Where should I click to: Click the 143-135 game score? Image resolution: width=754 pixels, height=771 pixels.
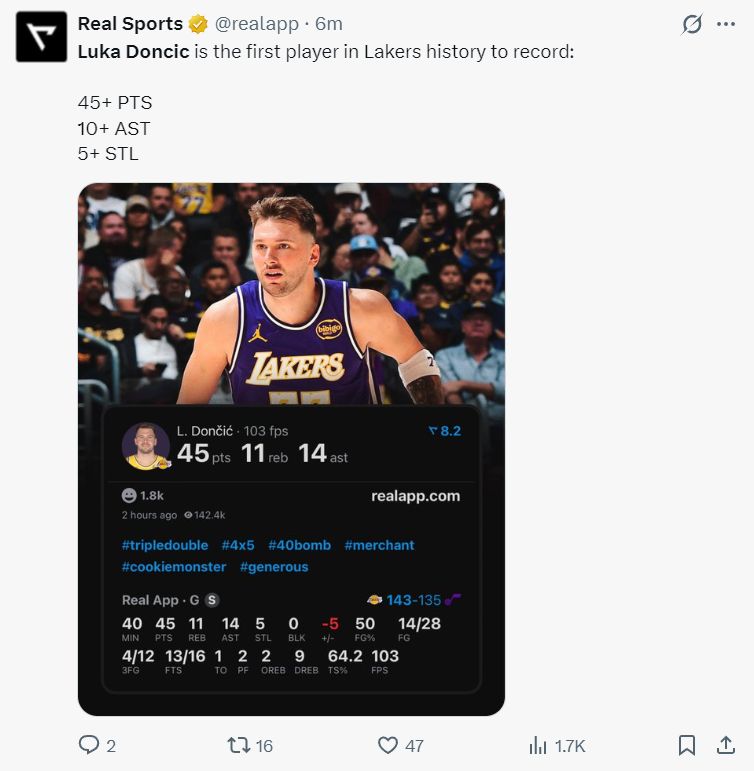click(413, 600)
